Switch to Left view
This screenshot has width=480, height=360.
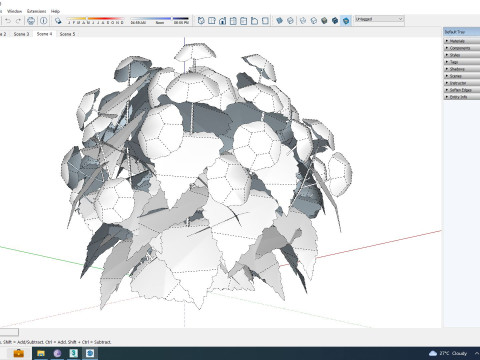254,21
